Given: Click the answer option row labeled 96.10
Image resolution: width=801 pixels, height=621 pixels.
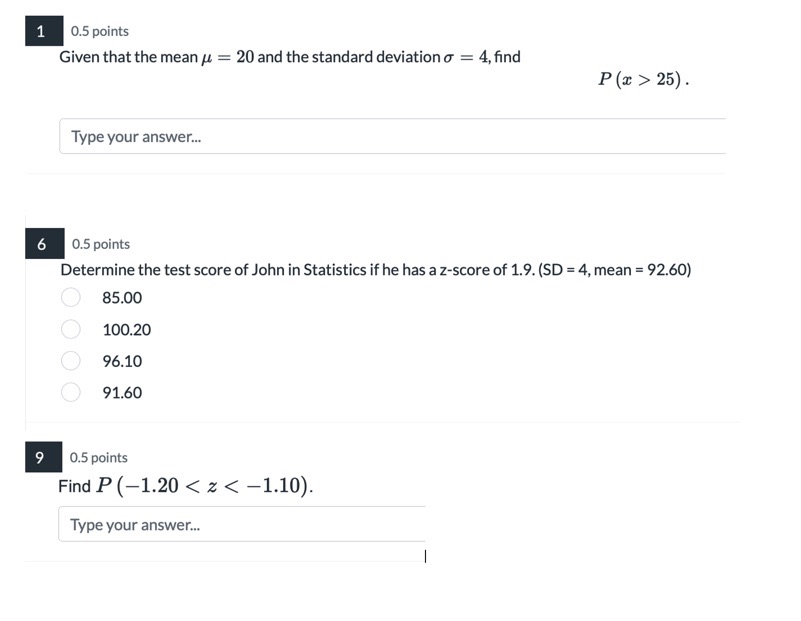Looking at the screenshot, I should (x=124, y=361).
